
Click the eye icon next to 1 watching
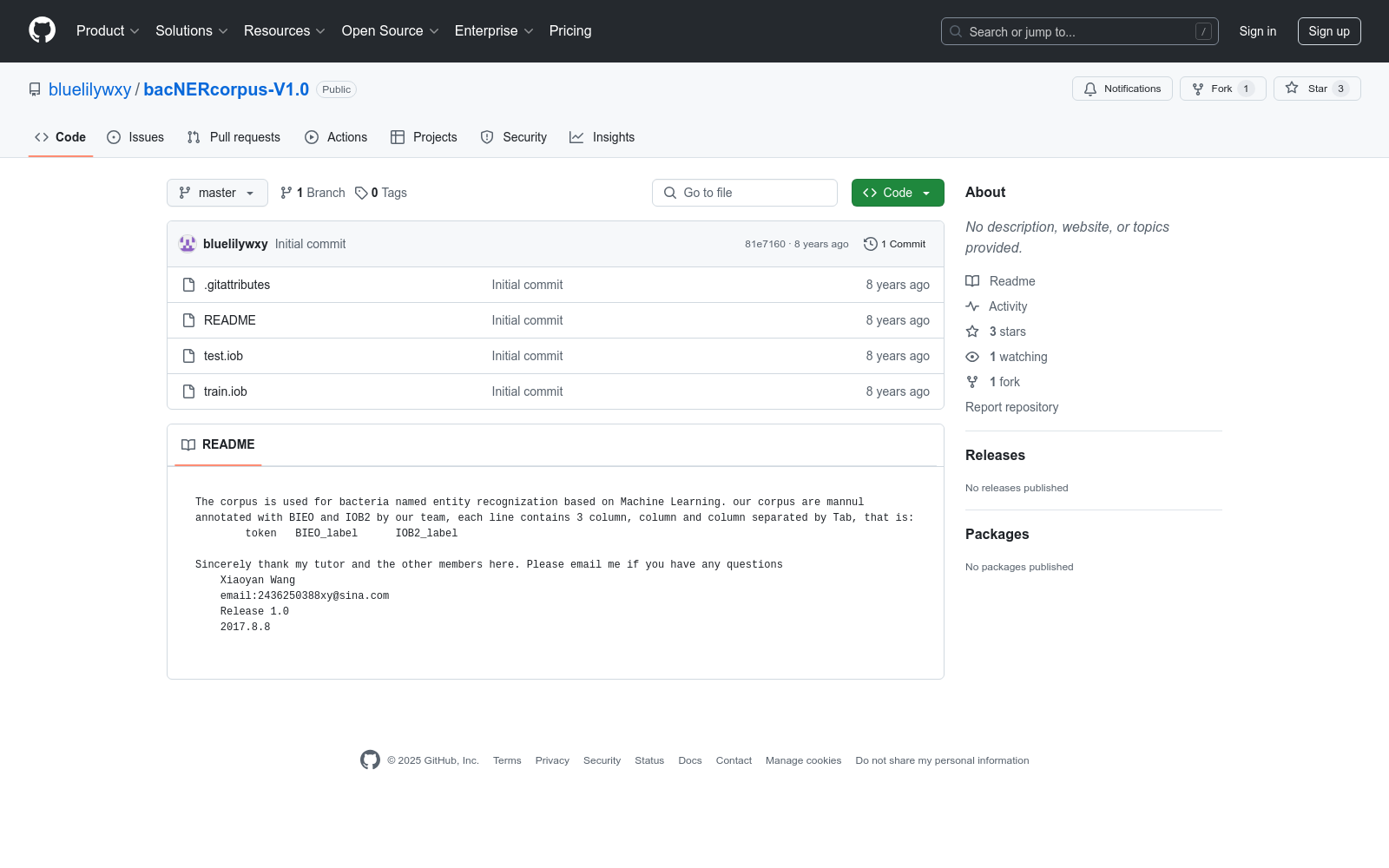972,357
